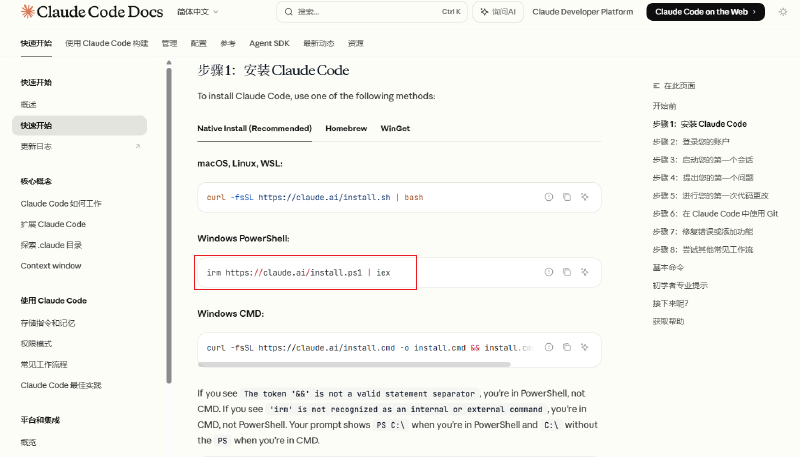
Task: Jump to 步骤 5 first code change
Action: (711, 195)
